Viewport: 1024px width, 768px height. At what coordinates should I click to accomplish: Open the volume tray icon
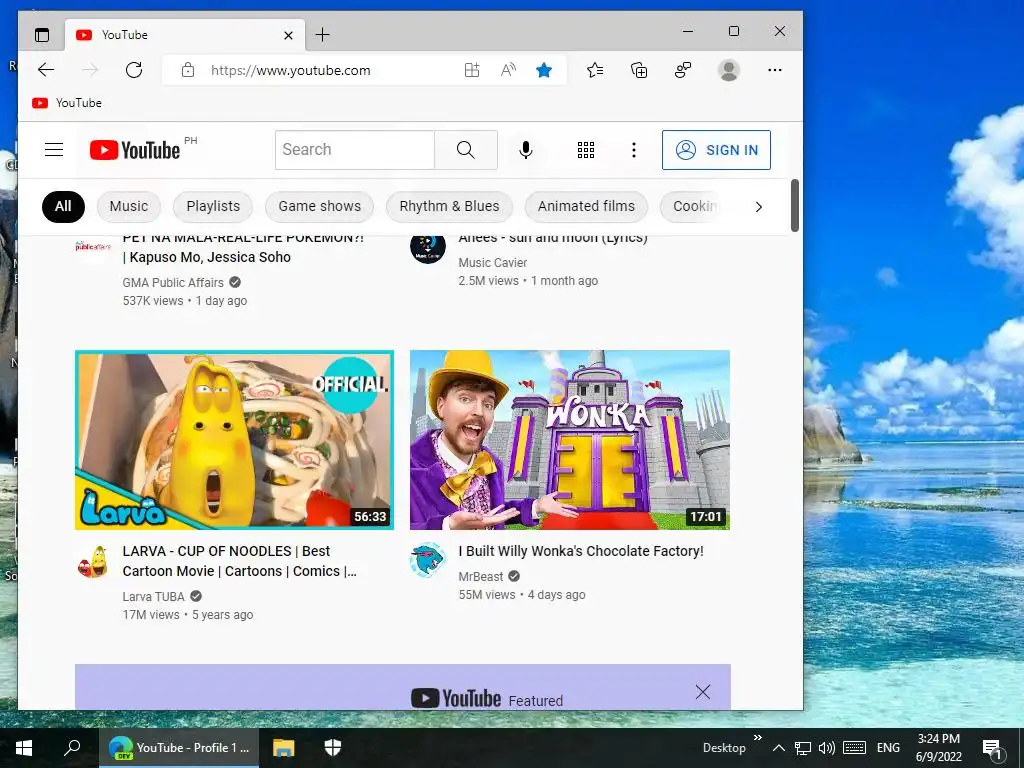click(827, 748)
